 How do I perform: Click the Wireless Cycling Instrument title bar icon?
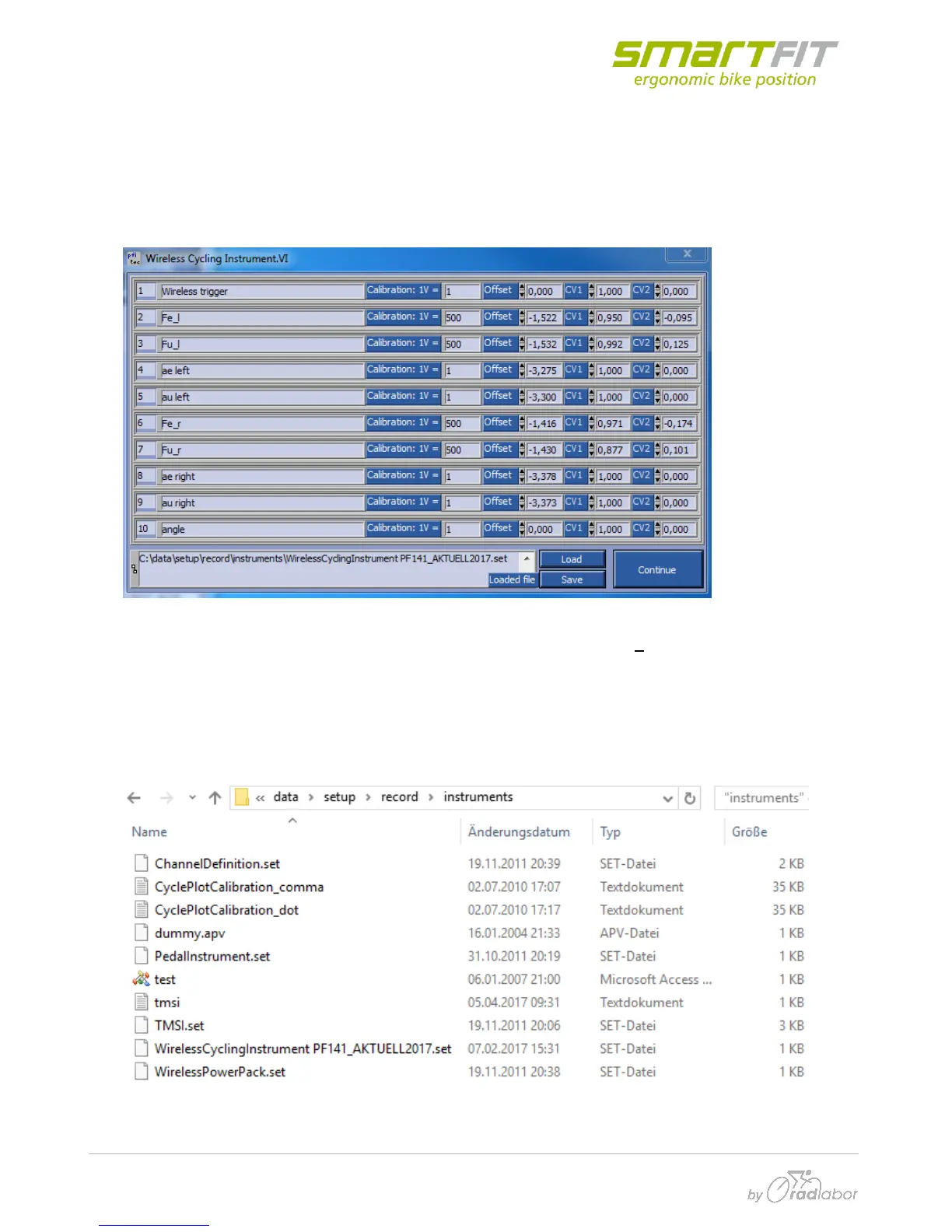tap(134, 258)
